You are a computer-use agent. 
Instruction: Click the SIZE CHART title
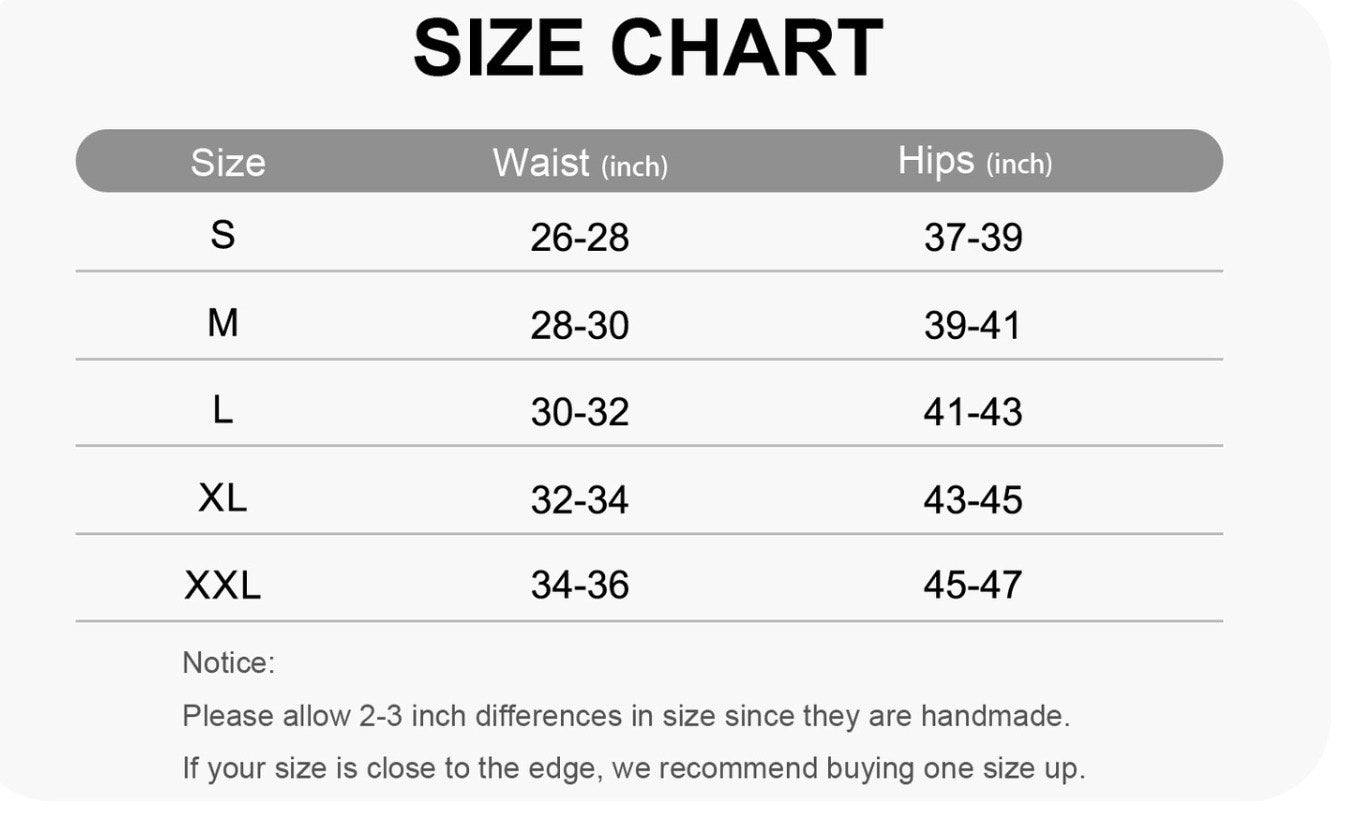pos(648,49)
